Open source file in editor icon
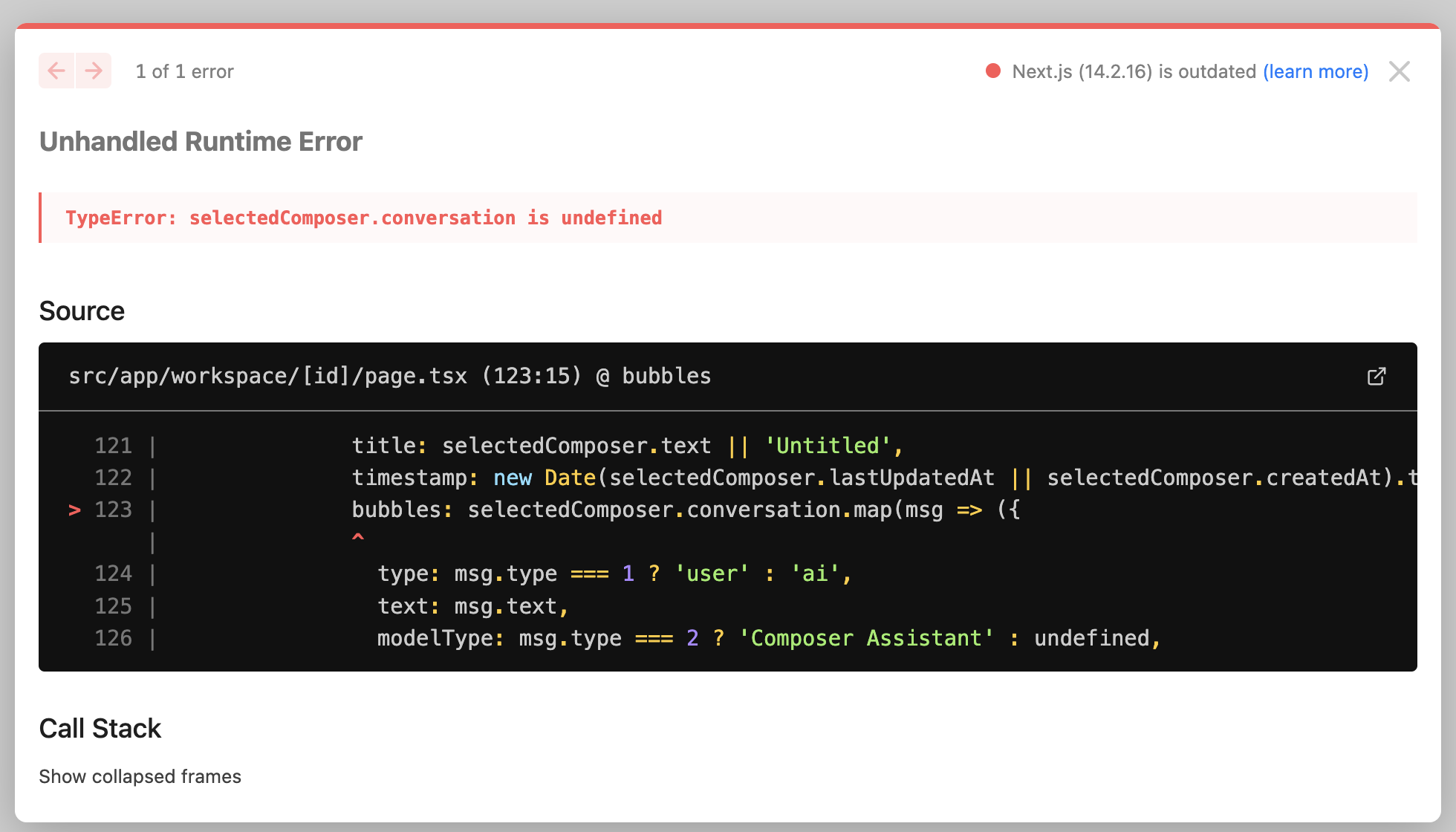1456x832 pixels. (x=1376, y=377)
